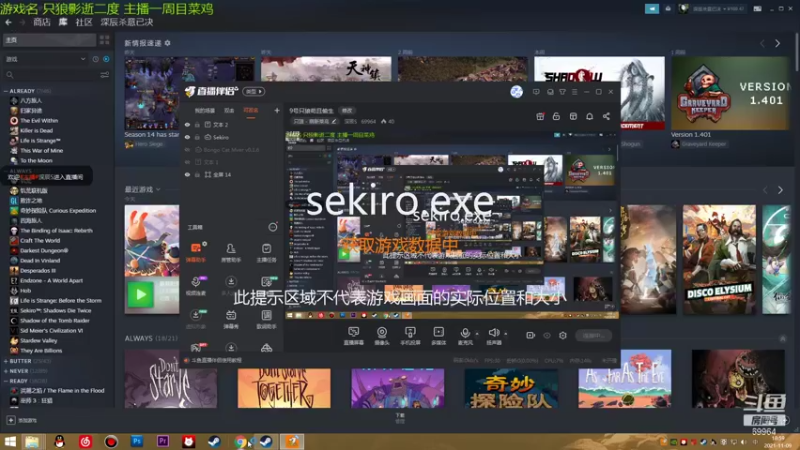
Task: Toggle lock on the 全屏 14 source
Action: click(x=197, y=174)
